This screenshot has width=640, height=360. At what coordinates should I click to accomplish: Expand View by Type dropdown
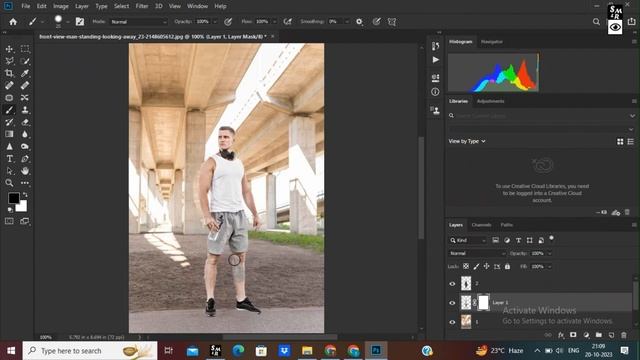(x=467, y=141)
